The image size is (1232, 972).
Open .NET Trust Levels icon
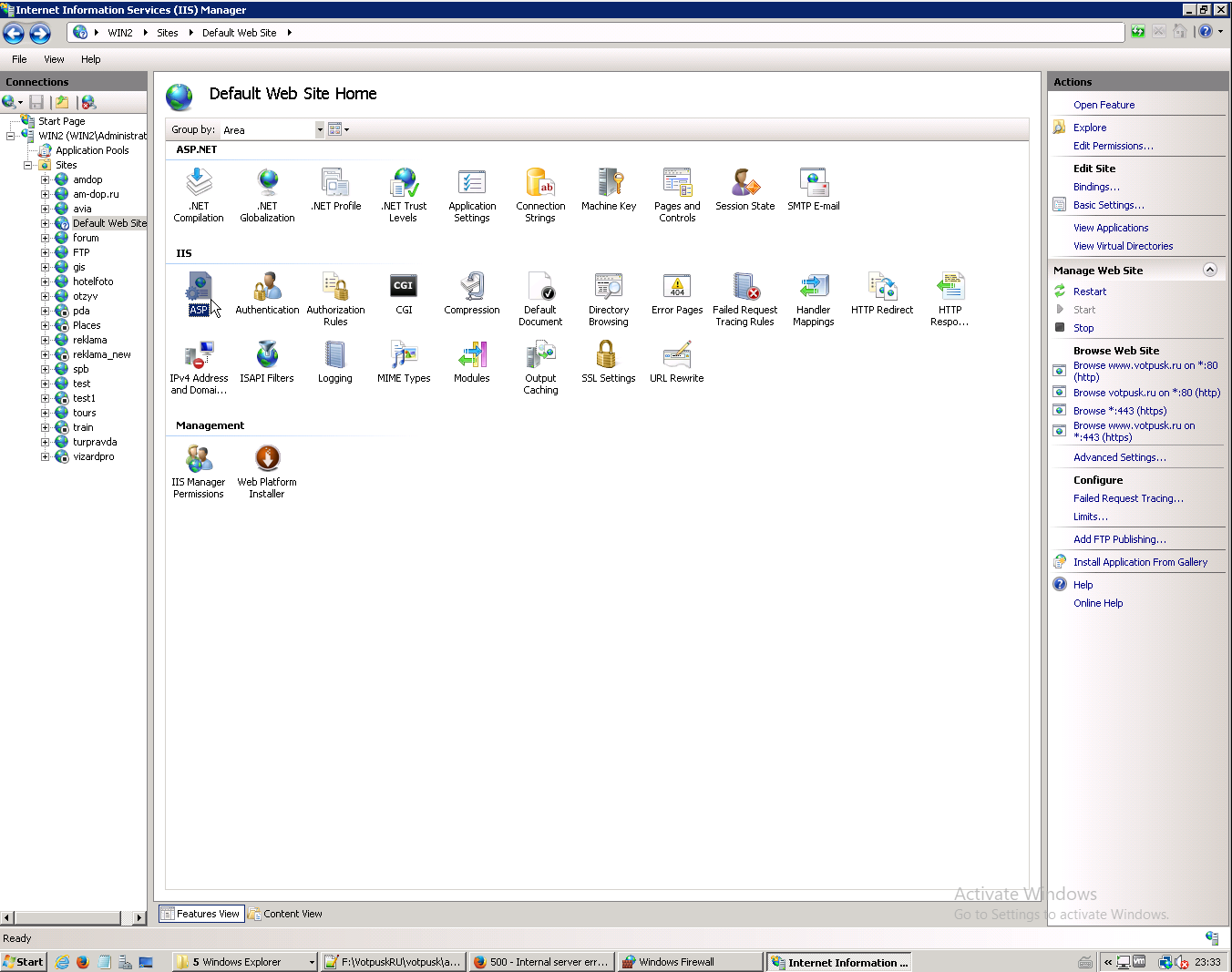click(x=404, y=194)
